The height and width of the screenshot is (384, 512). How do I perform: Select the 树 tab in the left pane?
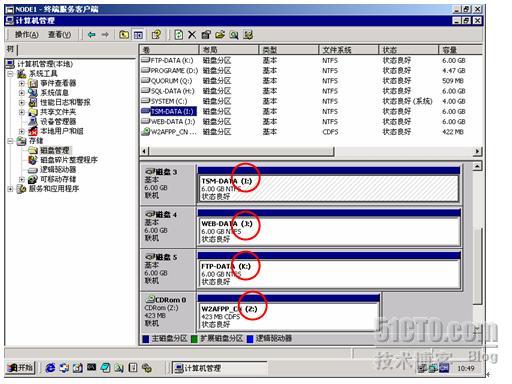tap(10, 49)
